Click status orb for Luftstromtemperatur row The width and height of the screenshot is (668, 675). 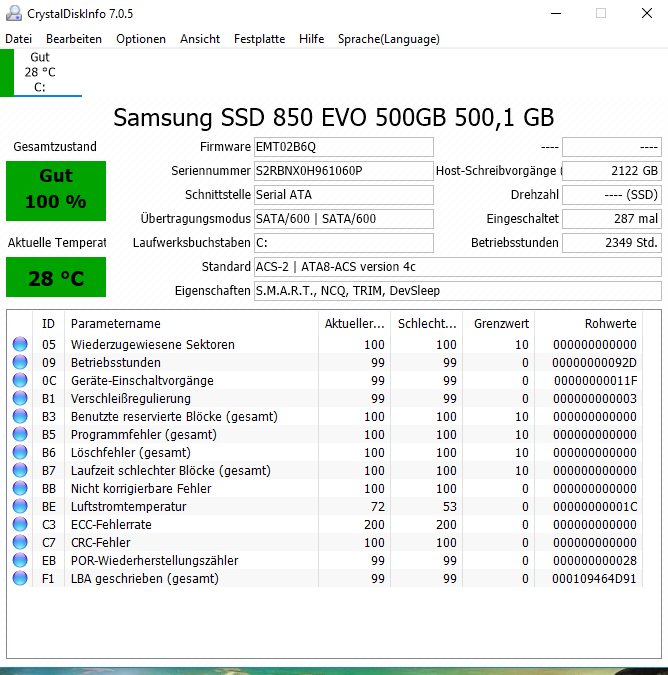20,507
